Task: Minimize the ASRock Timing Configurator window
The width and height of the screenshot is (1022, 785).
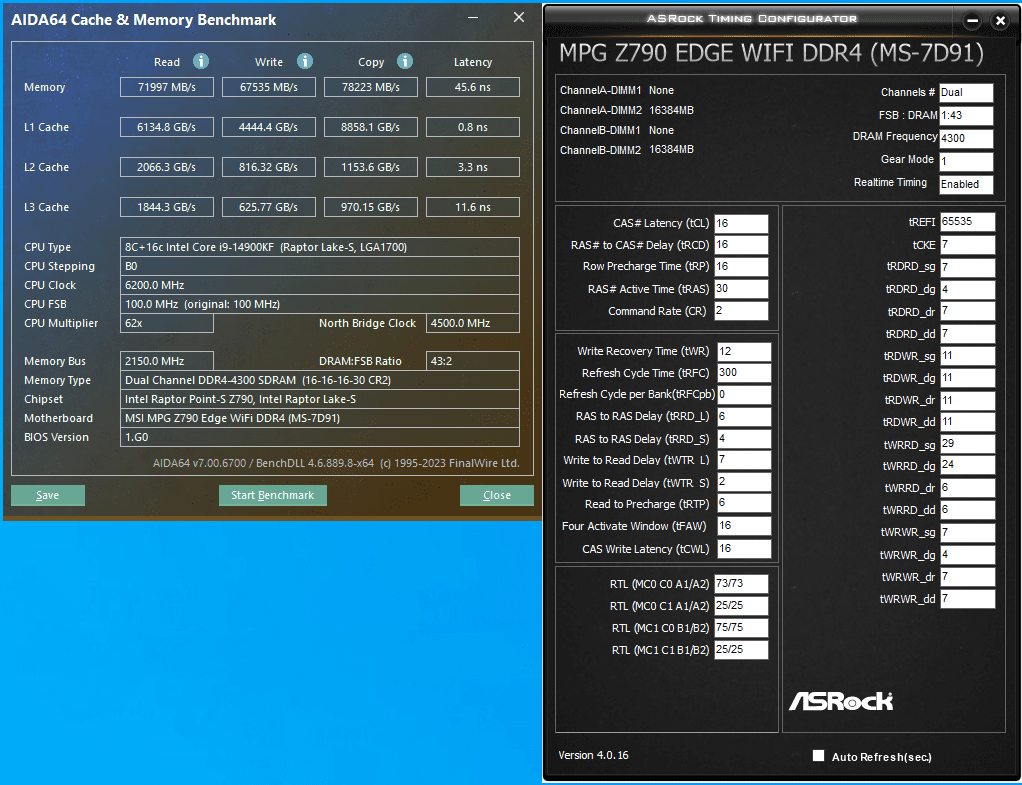Action: click(x=972, y=21)
